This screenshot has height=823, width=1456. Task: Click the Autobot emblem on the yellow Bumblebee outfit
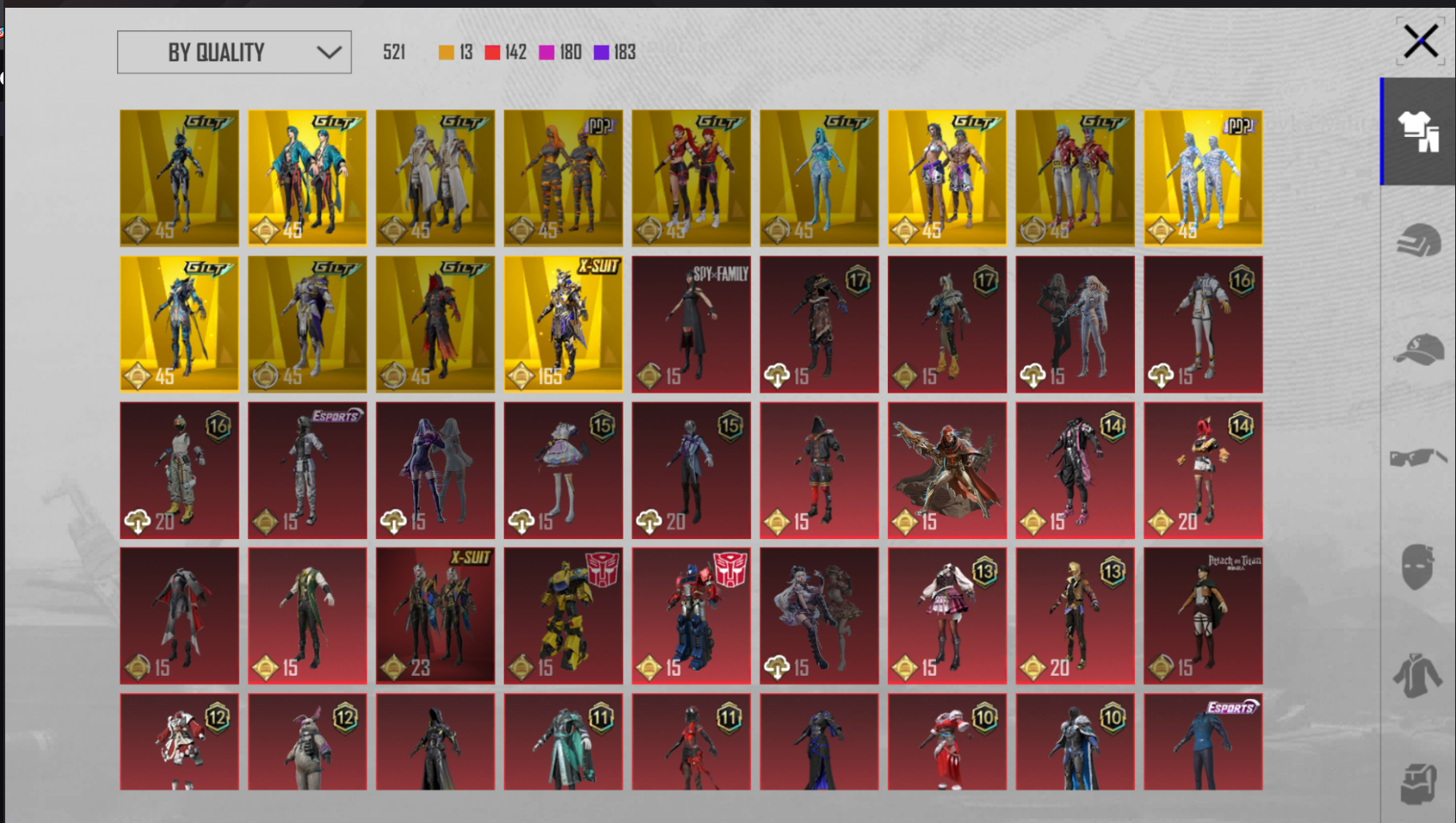[x=603, y=568]
